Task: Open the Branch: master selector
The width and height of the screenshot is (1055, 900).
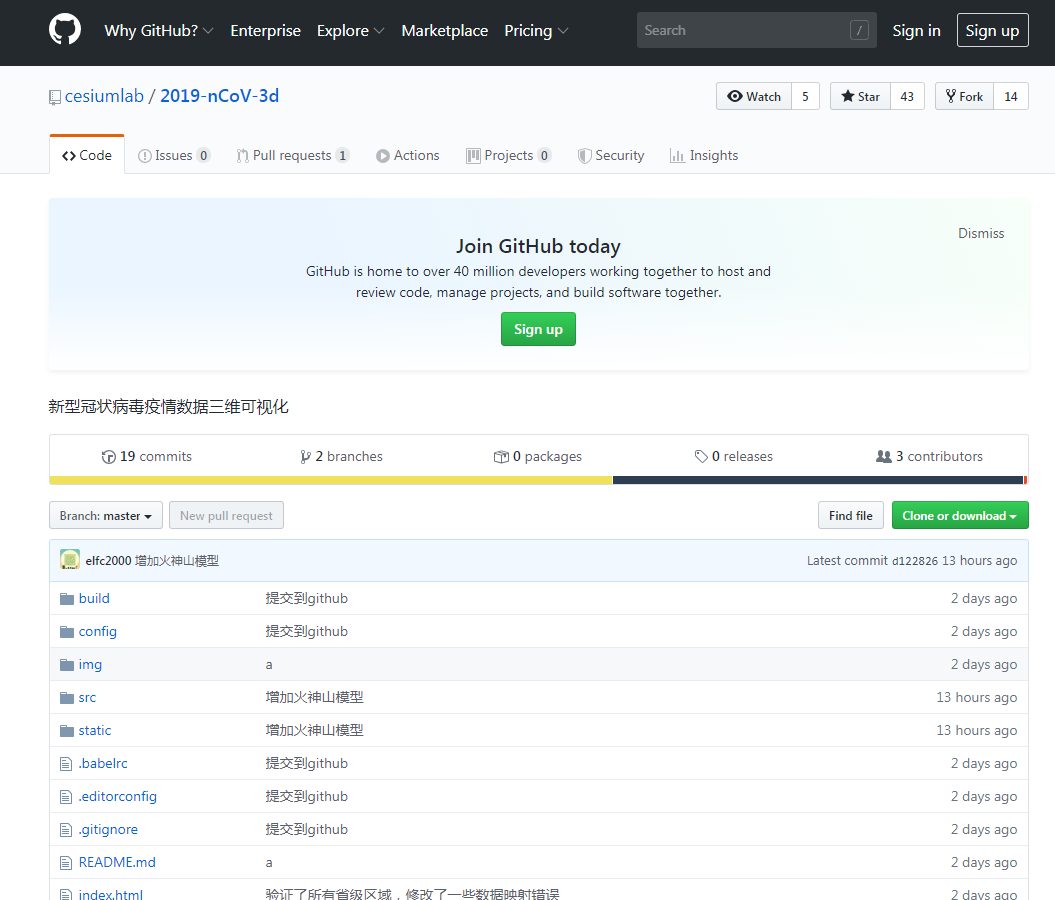Action: pos(106,515)
